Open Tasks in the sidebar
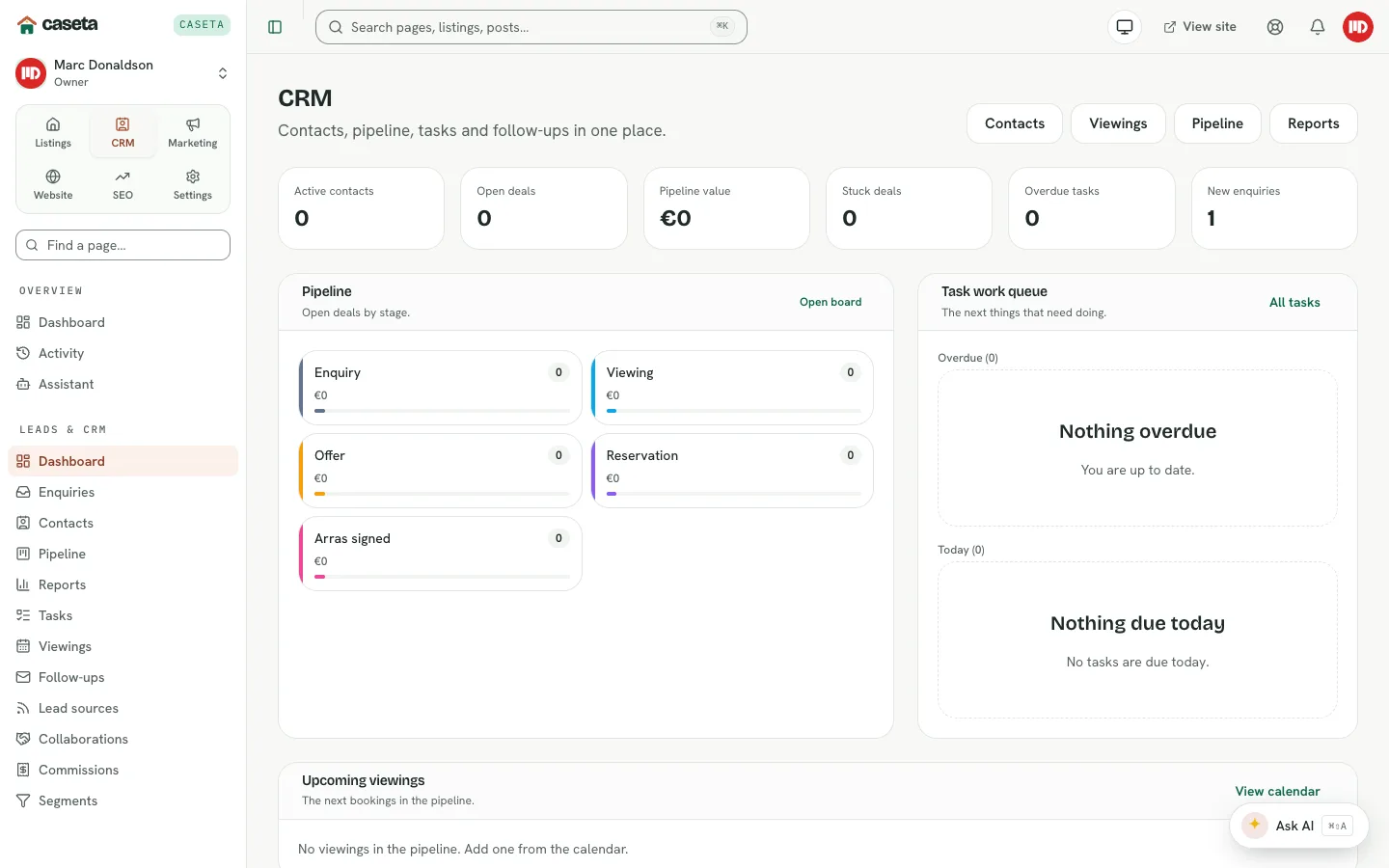Viewport: 1389px width, 868px height. click(x=123, y=615)
